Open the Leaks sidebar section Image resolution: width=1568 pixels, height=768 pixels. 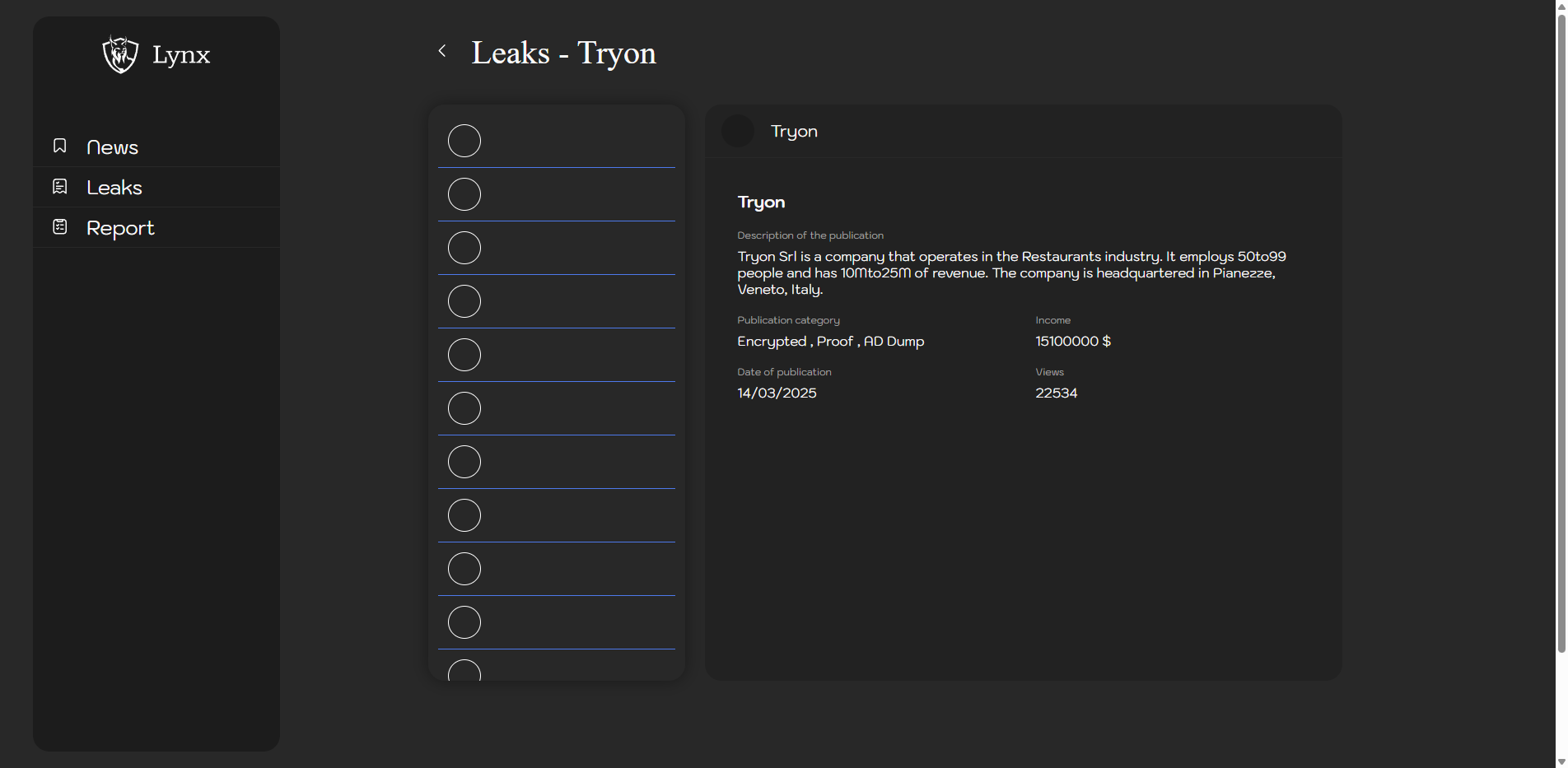tap(114, 188)
